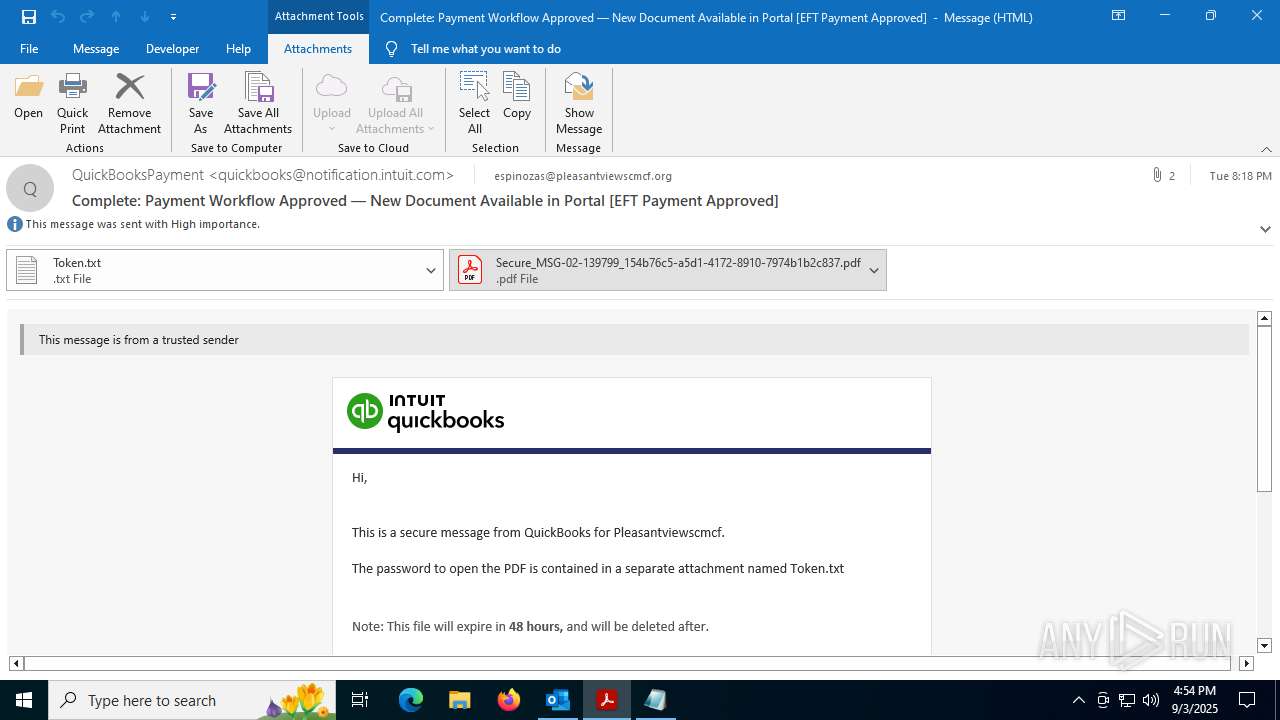Switch to Message tab
This screenshot has height=720, width=1280.
[x=96, y=49]
